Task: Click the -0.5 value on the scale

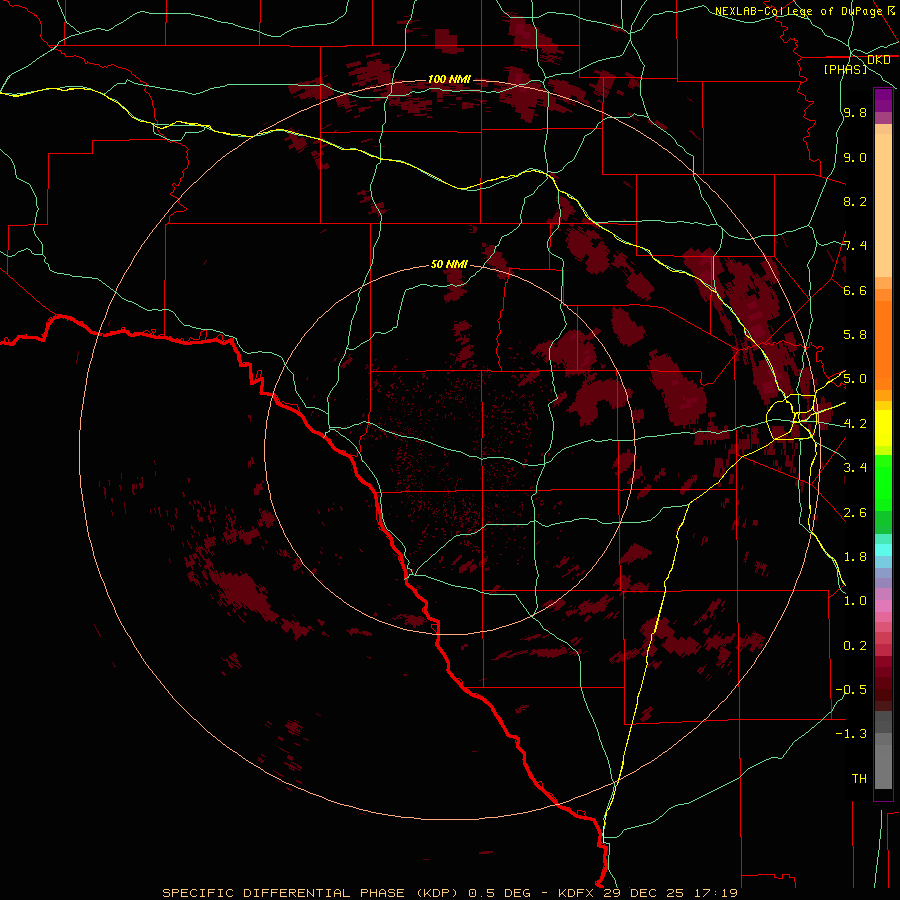Action: pyautogui.click(x=851, y=690)
